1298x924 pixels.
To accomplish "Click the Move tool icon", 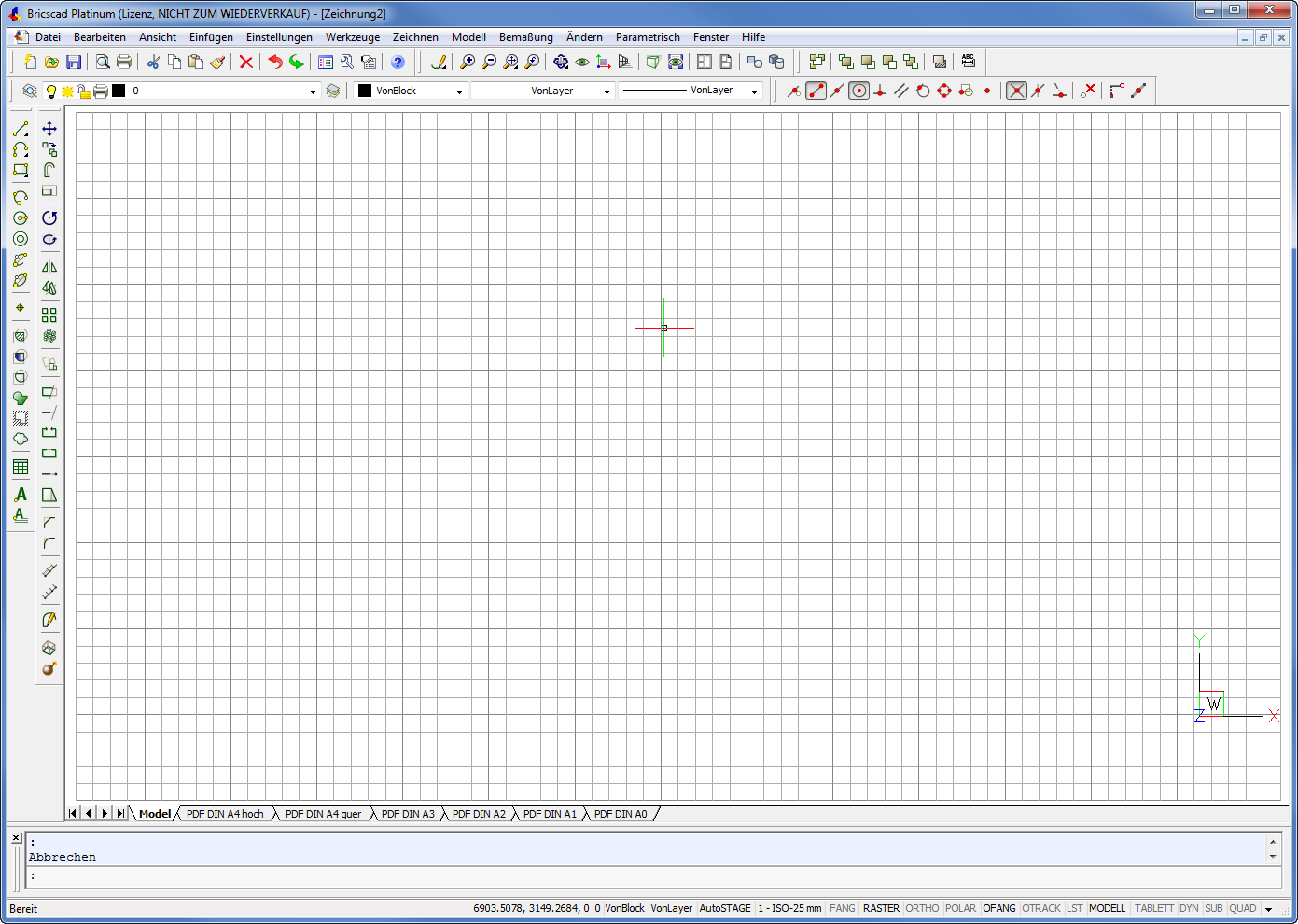I will 49,129.
